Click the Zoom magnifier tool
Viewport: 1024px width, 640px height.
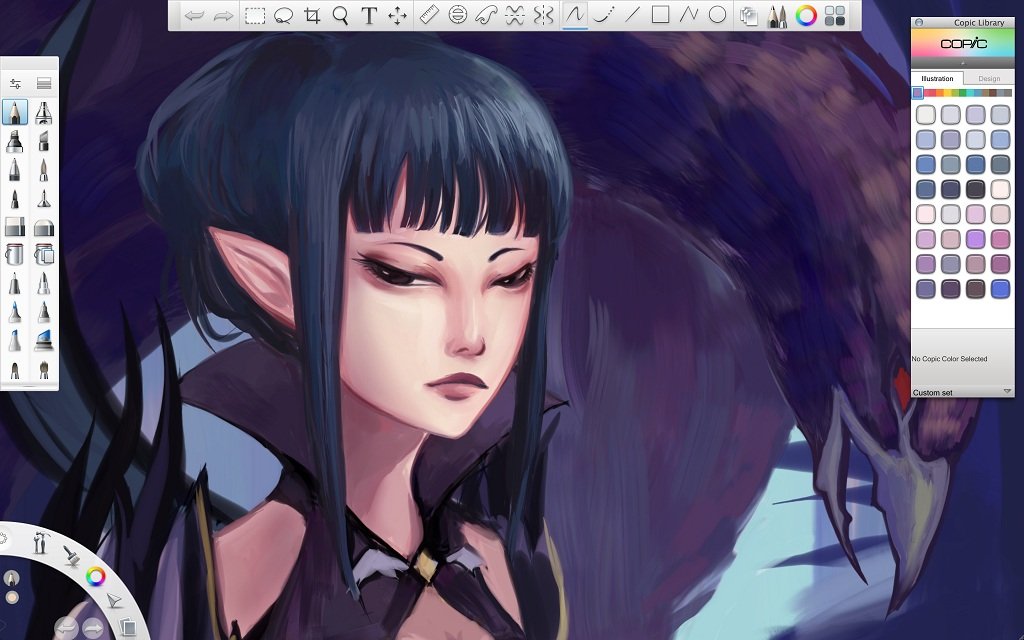(340, 16)
